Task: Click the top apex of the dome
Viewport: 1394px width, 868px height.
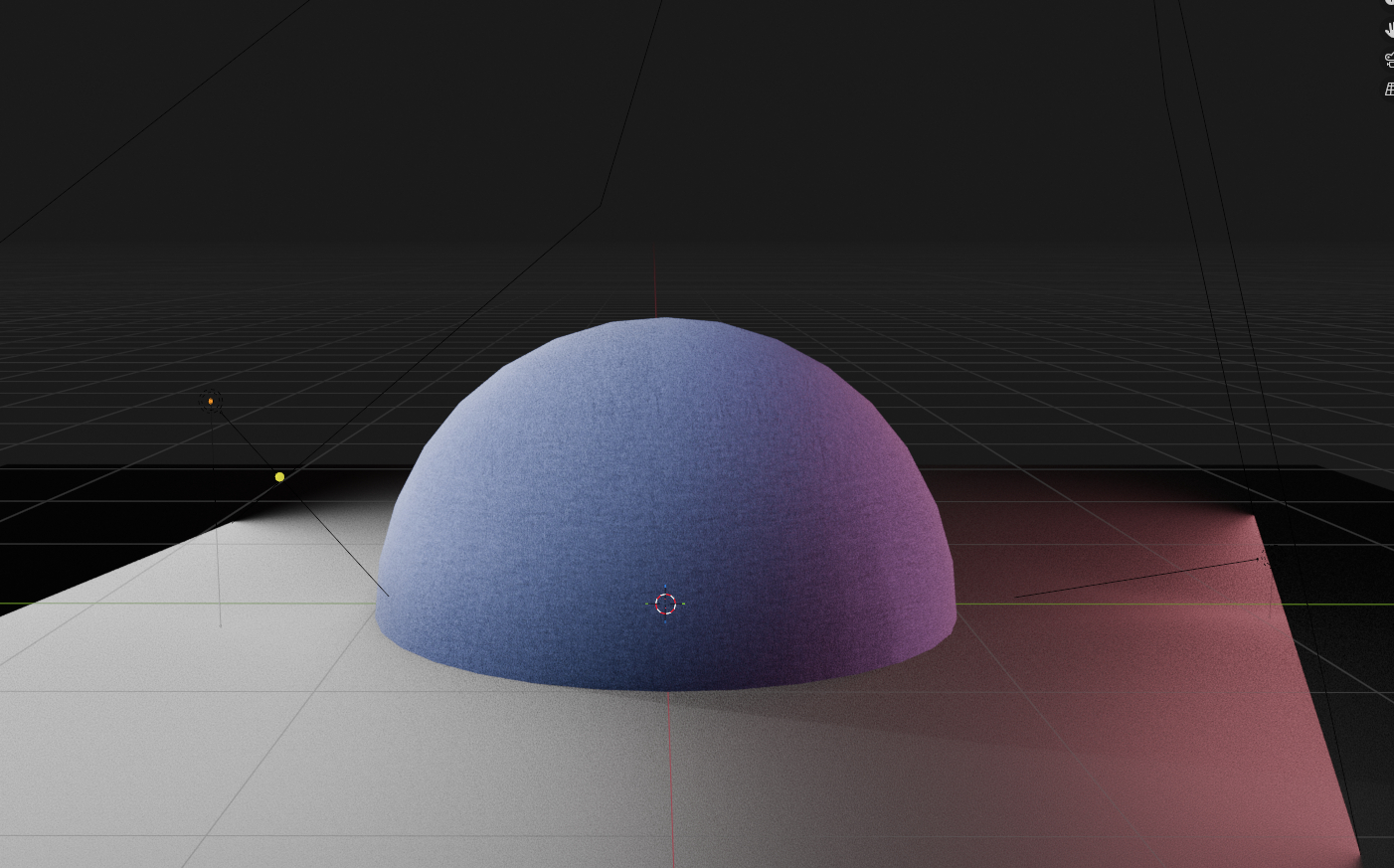Action: [661, 323]
